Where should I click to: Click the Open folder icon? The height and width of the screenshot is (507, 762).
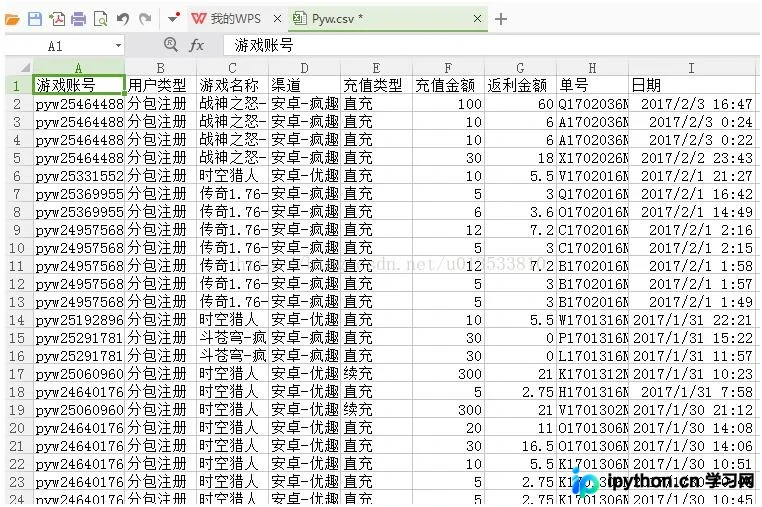tap(12, 19)
